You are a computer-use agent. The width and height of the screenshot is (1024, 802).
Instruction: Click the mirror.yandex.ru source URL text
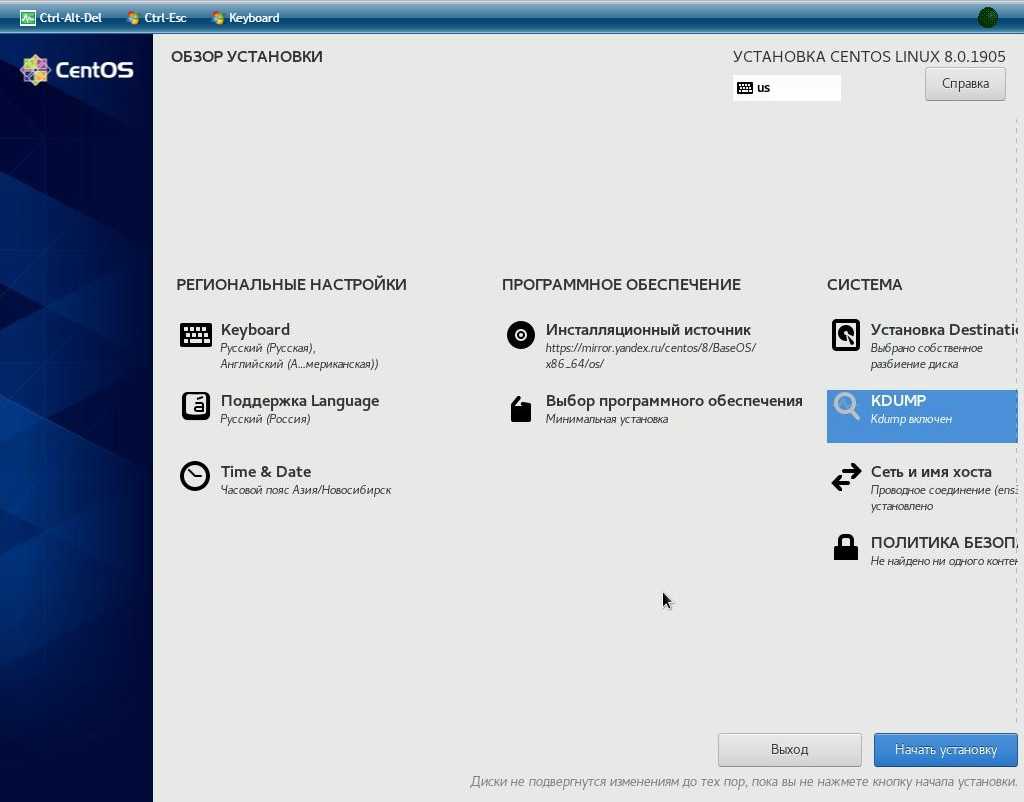click(650, 356)
